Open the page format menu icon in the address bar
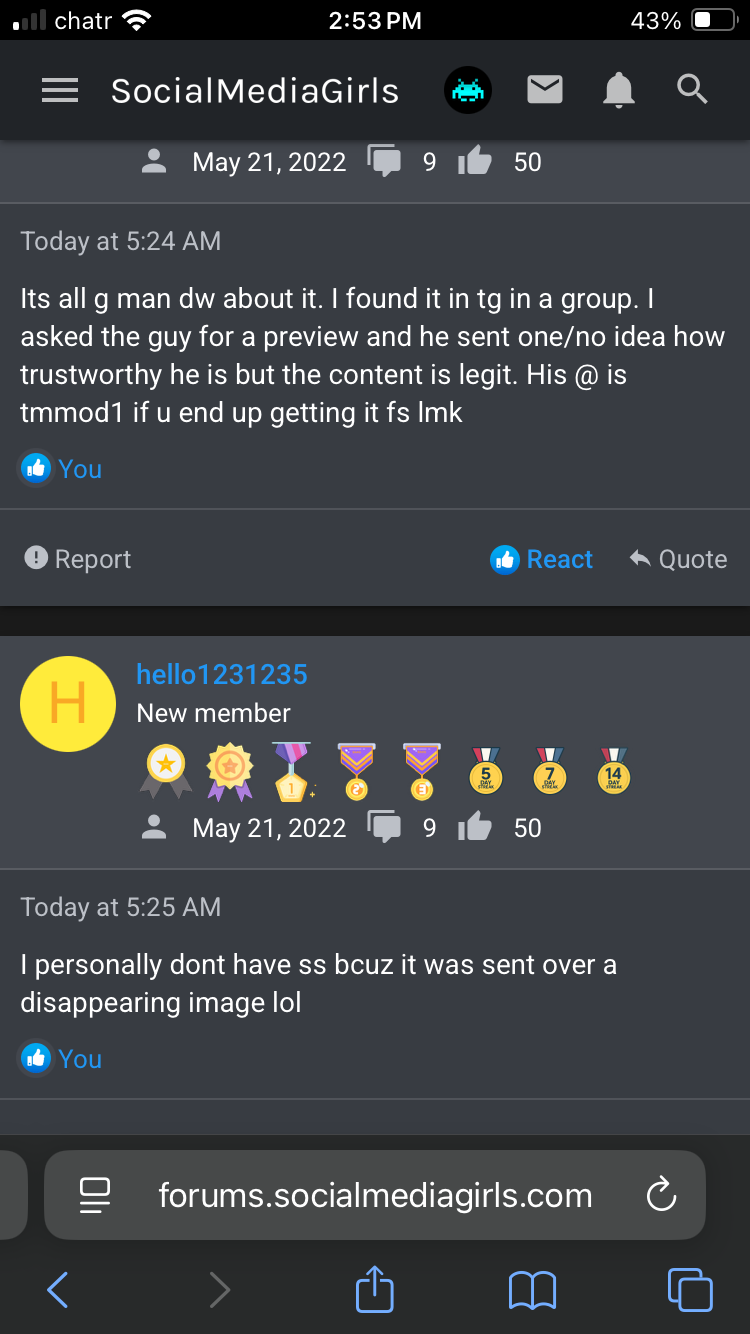This screenshot has height=1334, width=750. 95,1195
